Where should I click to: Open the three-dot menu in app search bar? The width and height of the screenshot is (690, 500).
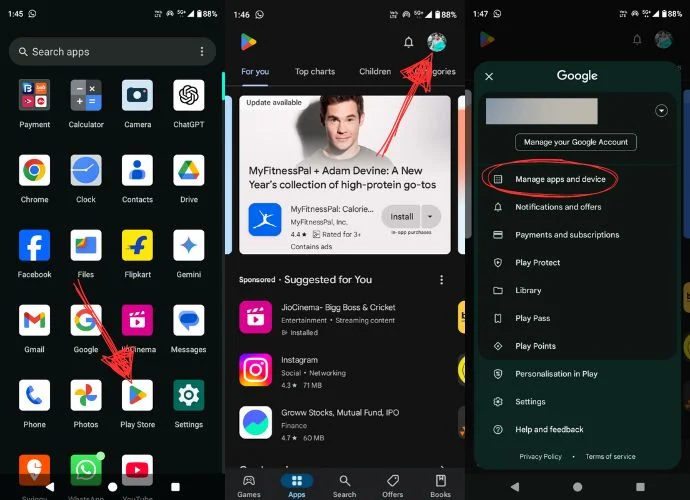pyautogui.click(x=202, y=52)
